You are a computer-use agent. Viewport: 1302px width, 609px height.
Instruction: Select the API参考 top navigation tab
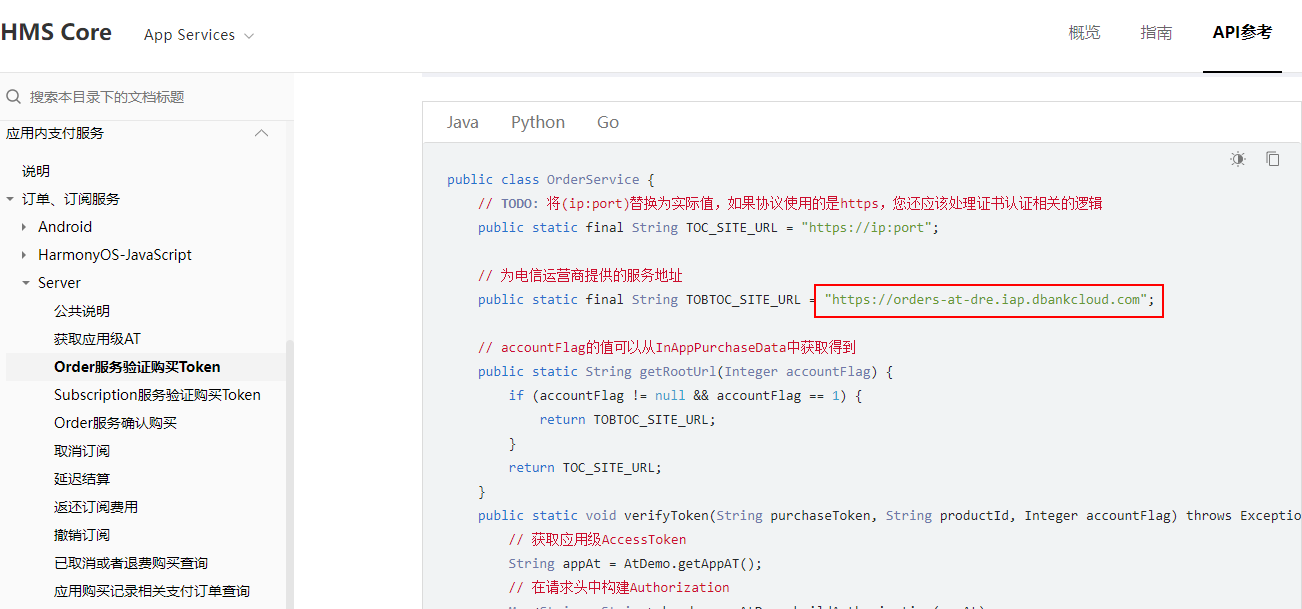coord(1242,33)
